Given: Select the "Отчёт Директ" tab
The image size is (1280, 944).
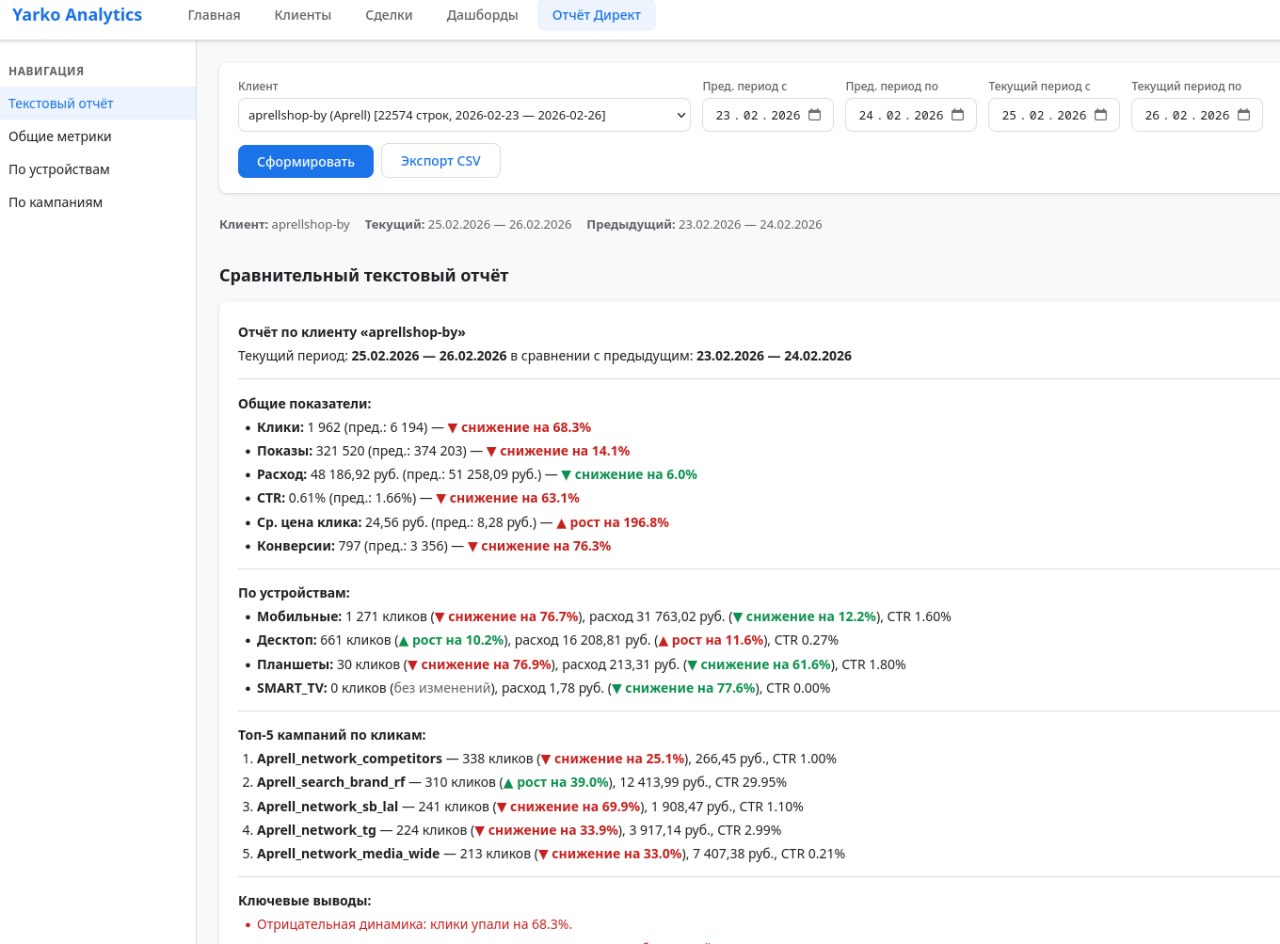Looking at the screenshot, I should [x=596, y=15].
